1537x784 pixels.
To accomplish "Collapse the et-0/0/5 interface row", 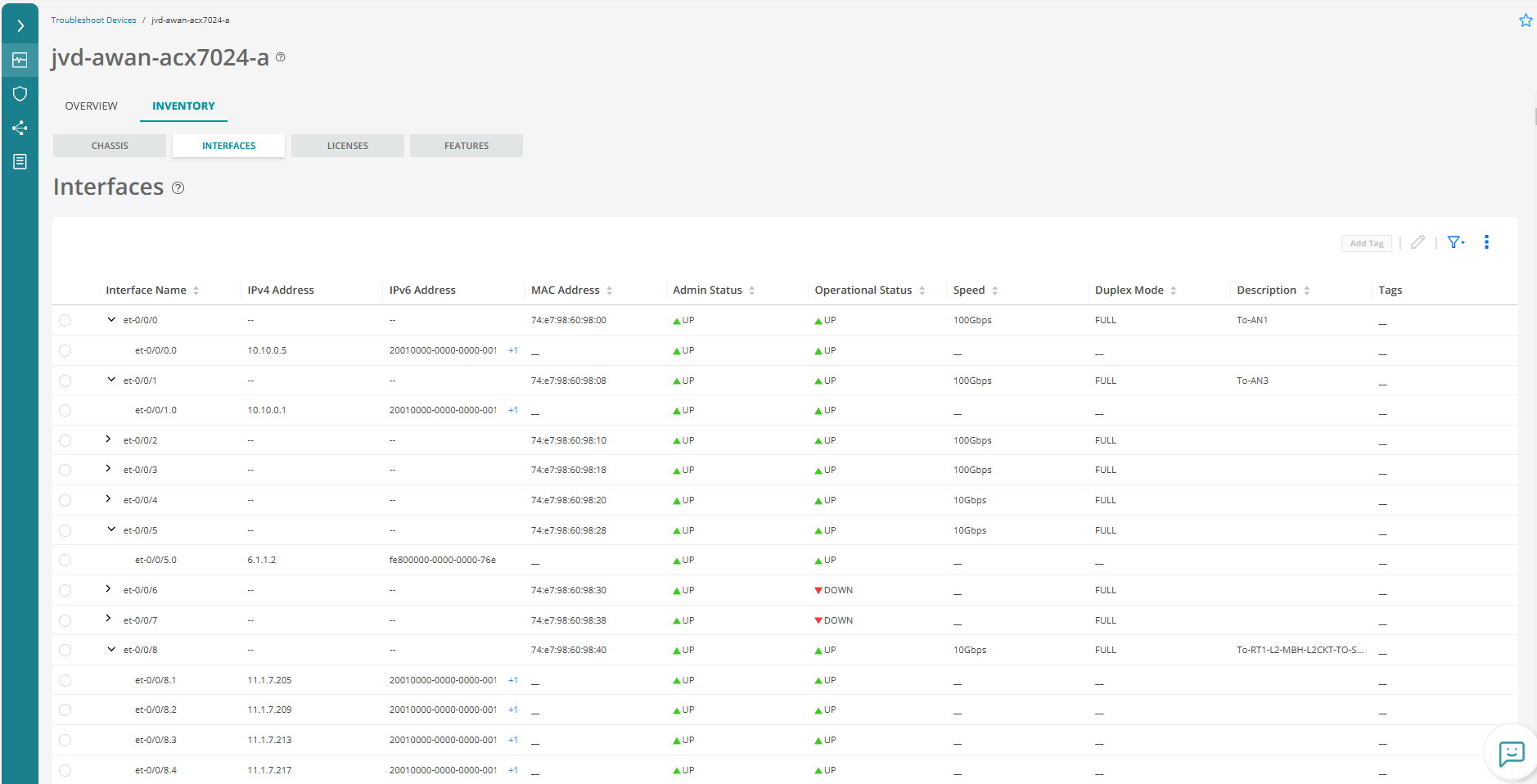I will pos(111,529).
